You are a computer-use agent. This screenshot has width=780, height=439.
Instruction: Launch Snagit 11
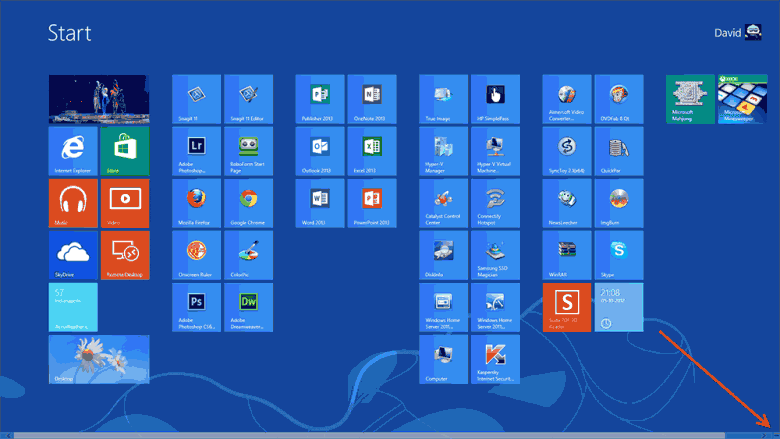pos(196,99)
